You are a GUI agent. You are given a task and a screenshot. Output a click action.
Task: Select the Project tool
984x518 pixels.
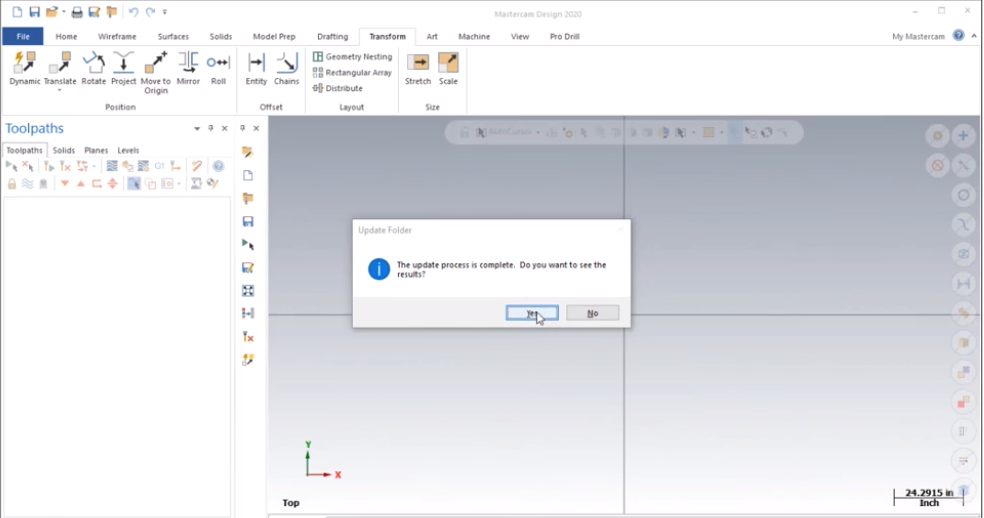(x=124, y=68)
